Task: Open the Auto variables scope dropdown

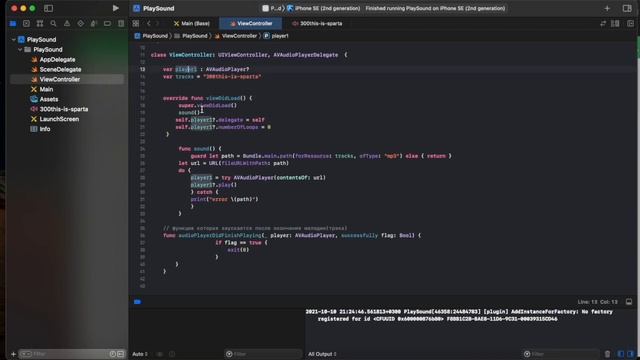Action: point(140,354)
